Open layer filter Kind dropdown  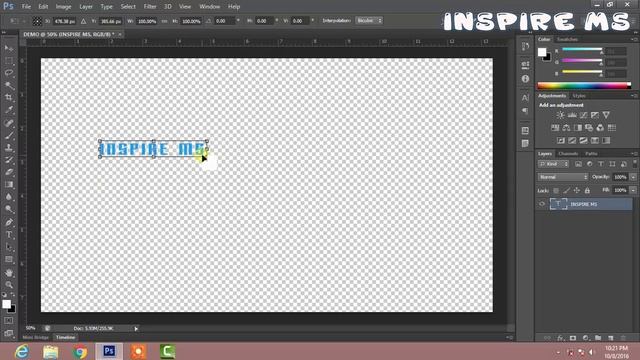pos(553,164)
